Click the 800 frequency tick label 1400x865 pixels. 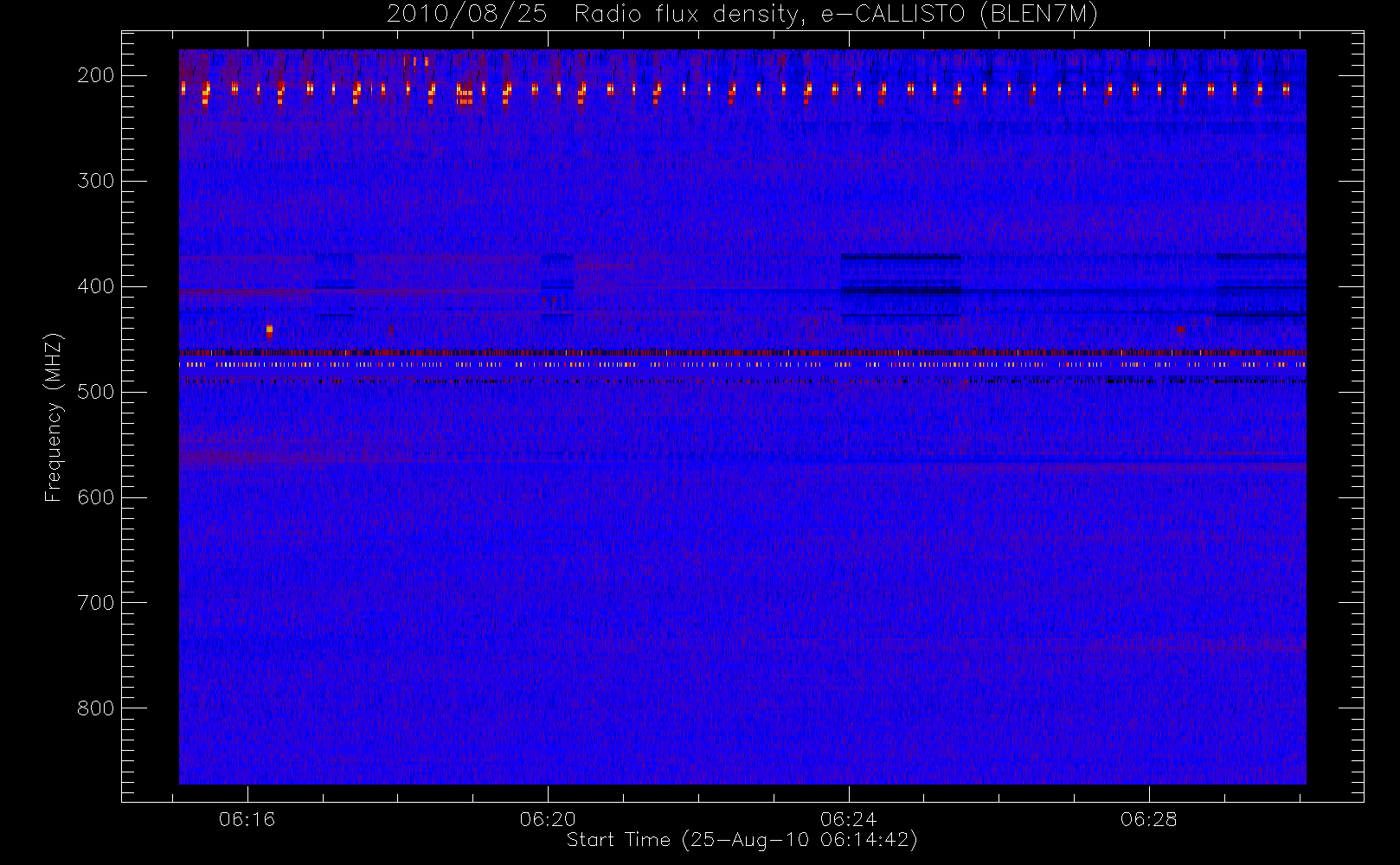pyautogui.click(x=96, y=708)
